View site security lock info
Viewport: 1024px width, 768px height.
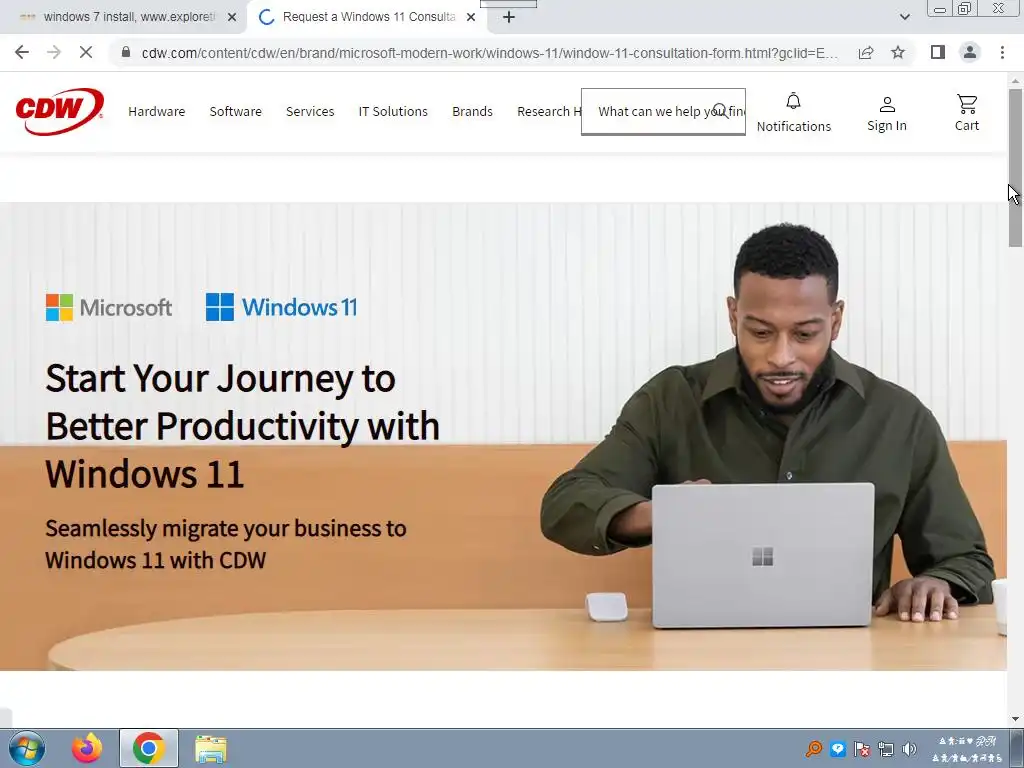[126, 52]
